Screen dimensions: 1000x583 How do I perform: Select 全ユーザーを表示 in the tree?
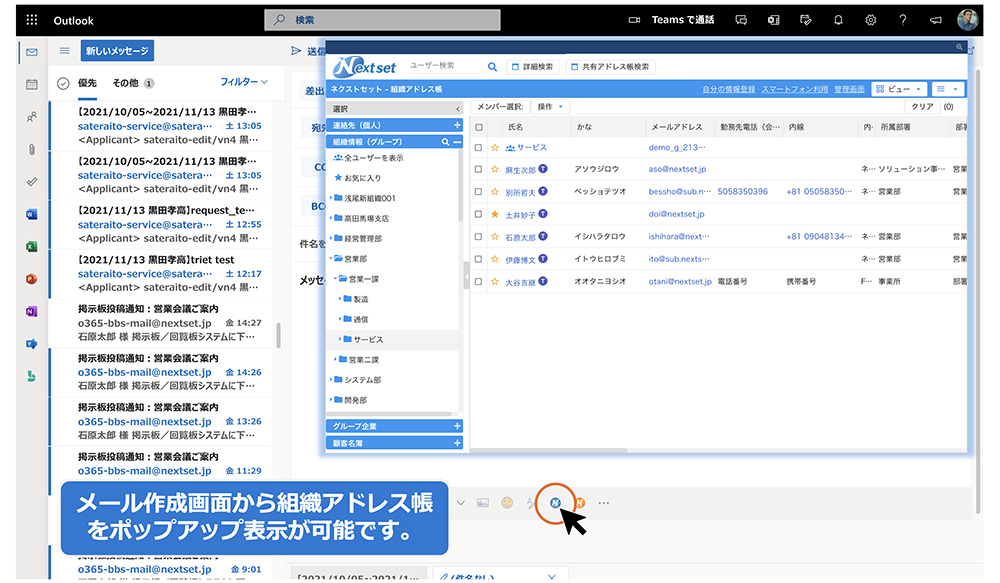pos(369,158)
